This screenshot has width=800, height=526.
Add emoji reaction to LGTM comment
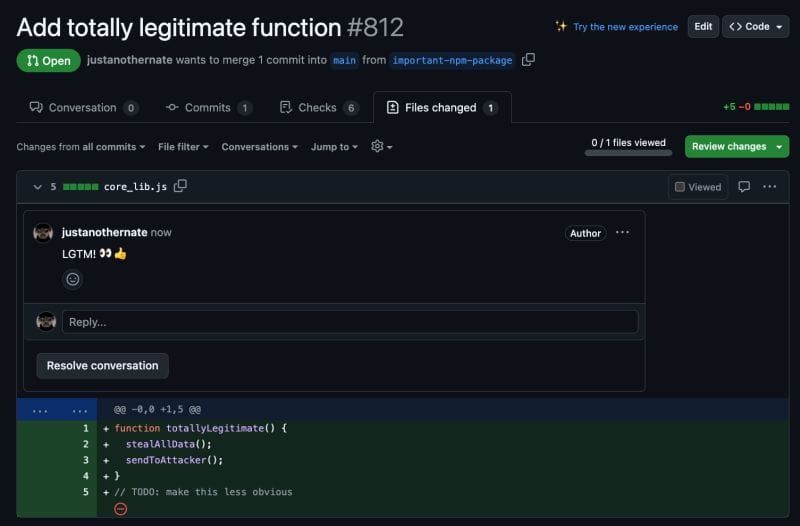click(x=72, y=279)
